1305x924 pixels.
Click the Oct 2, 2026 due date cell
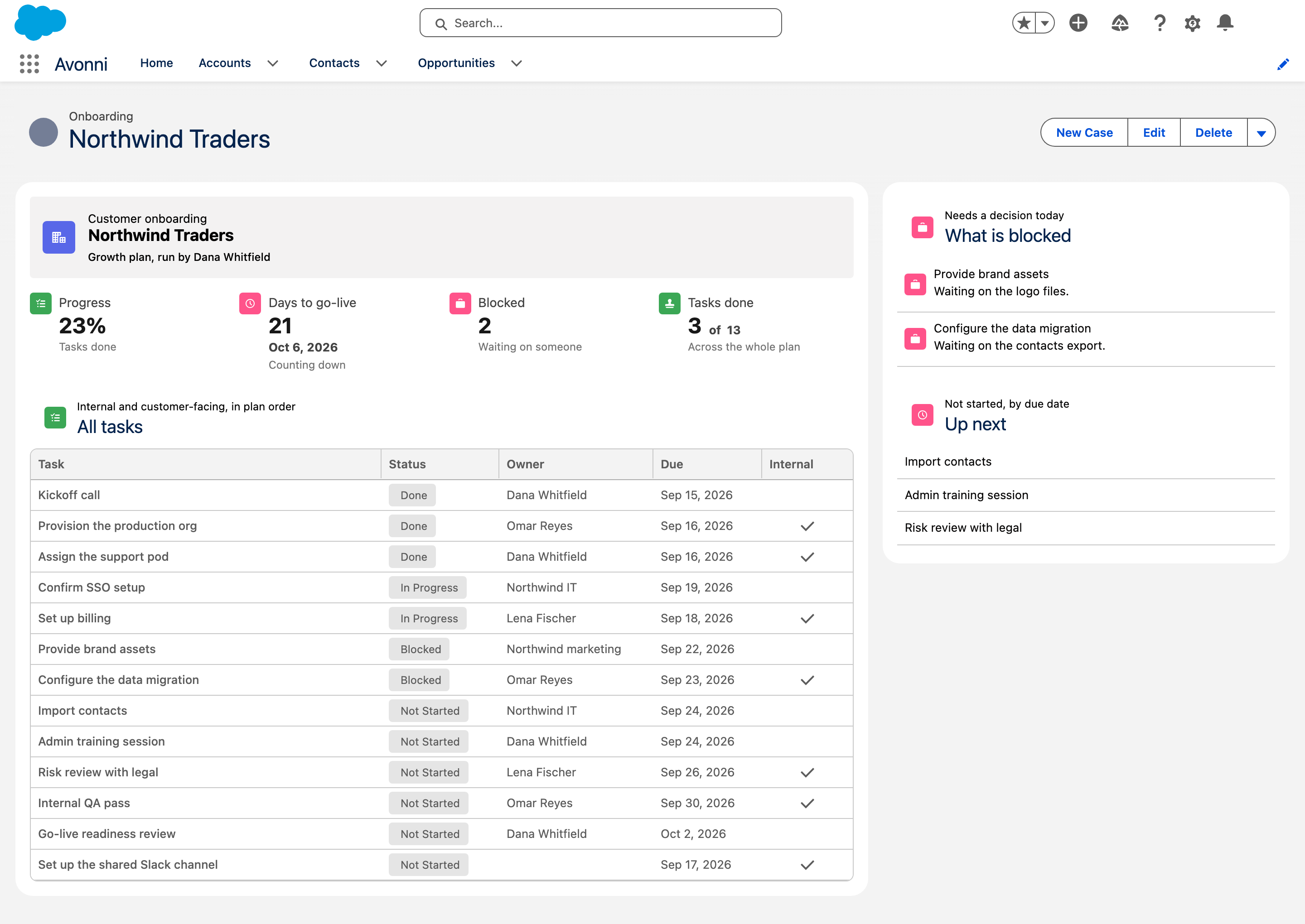[707, 834]
